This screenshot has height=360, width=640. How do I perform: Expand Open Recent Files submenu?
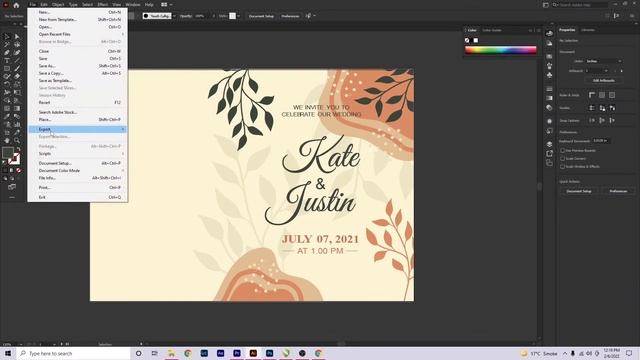[x=78, y=34]
